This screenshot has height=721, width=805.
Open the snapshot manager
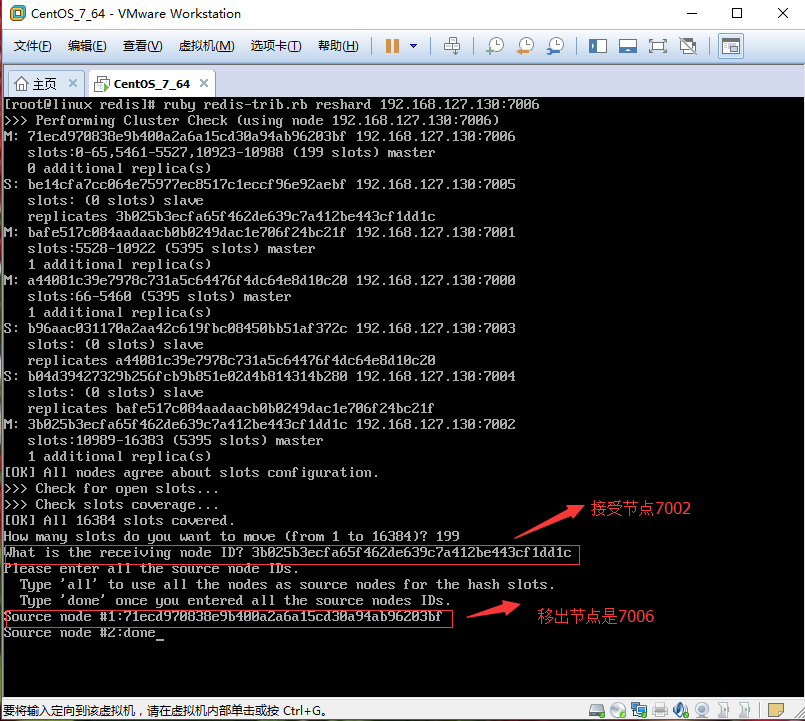pos(555,46)
